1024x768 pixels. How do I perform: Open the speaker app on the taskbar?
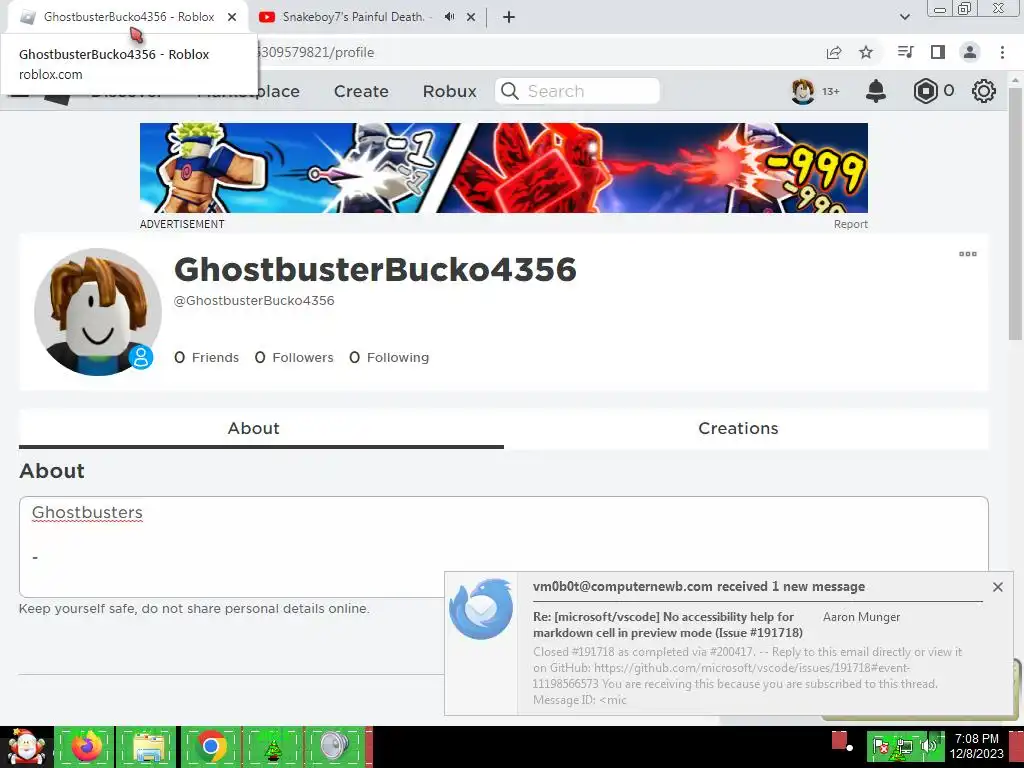(334, 746)
